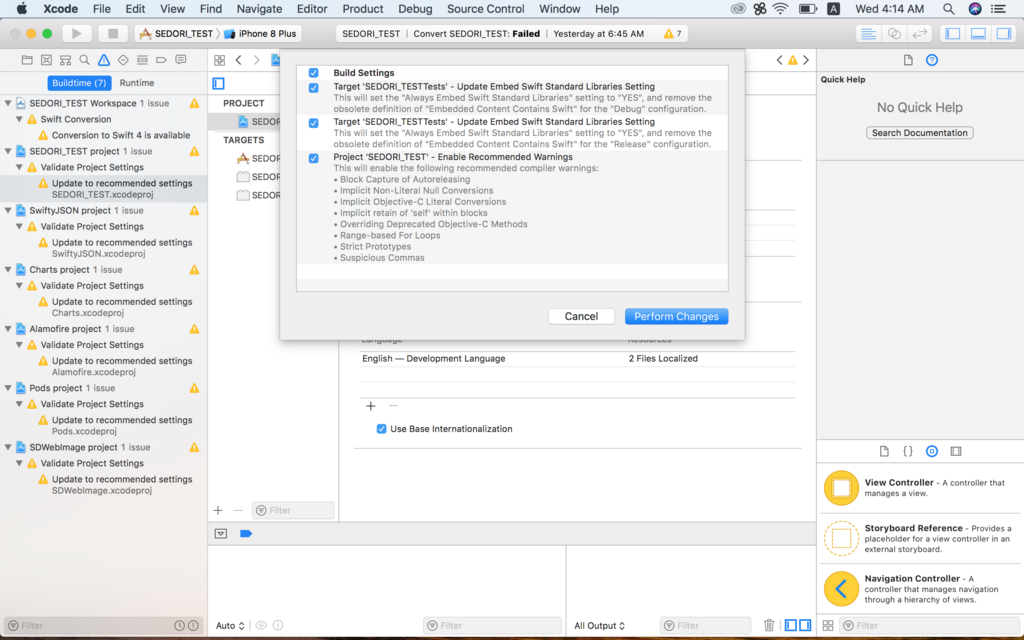Collapse the SEDORI_TEST project group

pos(8,151)
